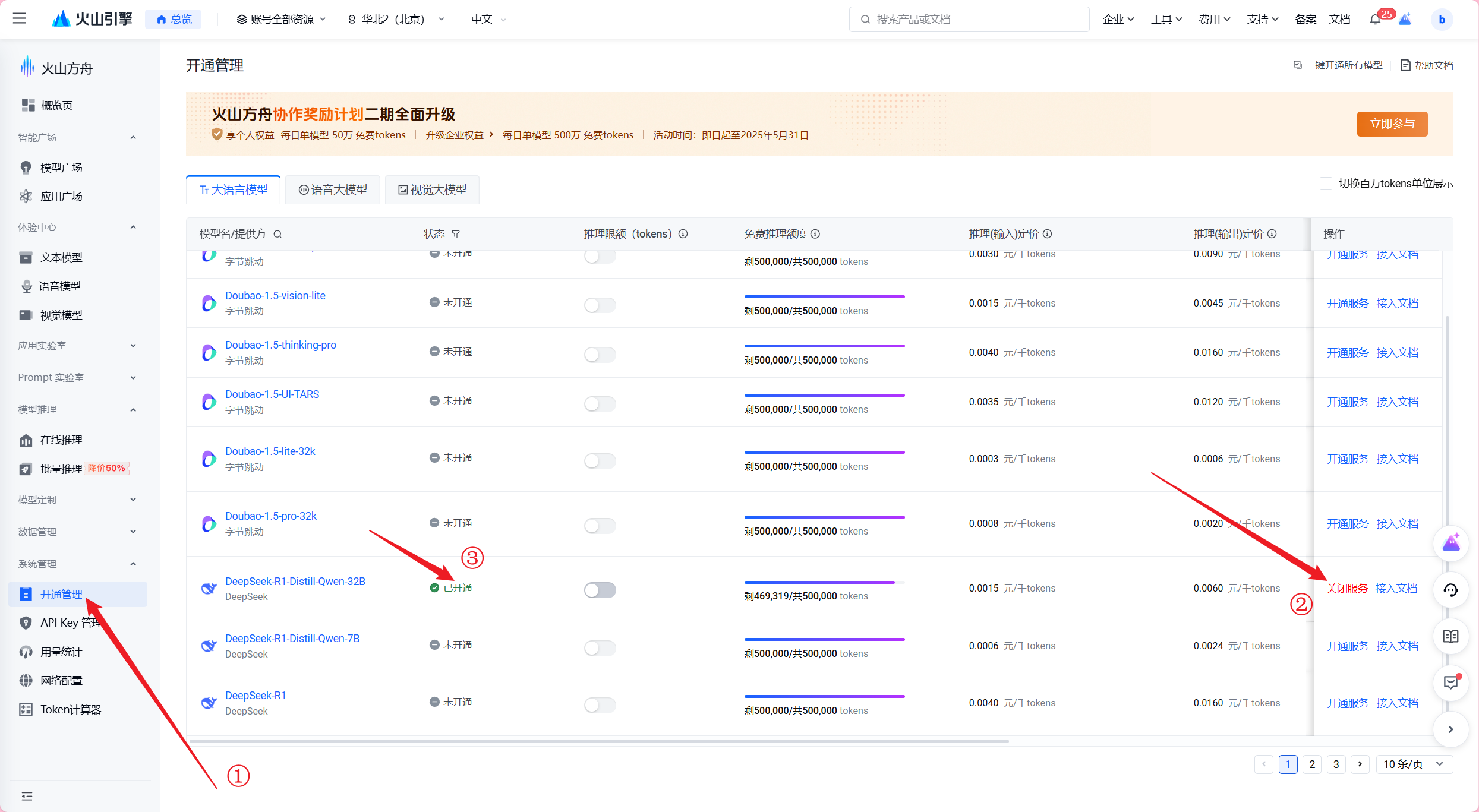Screen dimensions: 1479x812
Task: Open the customer service headset button
Action: tap(1451, 590)
